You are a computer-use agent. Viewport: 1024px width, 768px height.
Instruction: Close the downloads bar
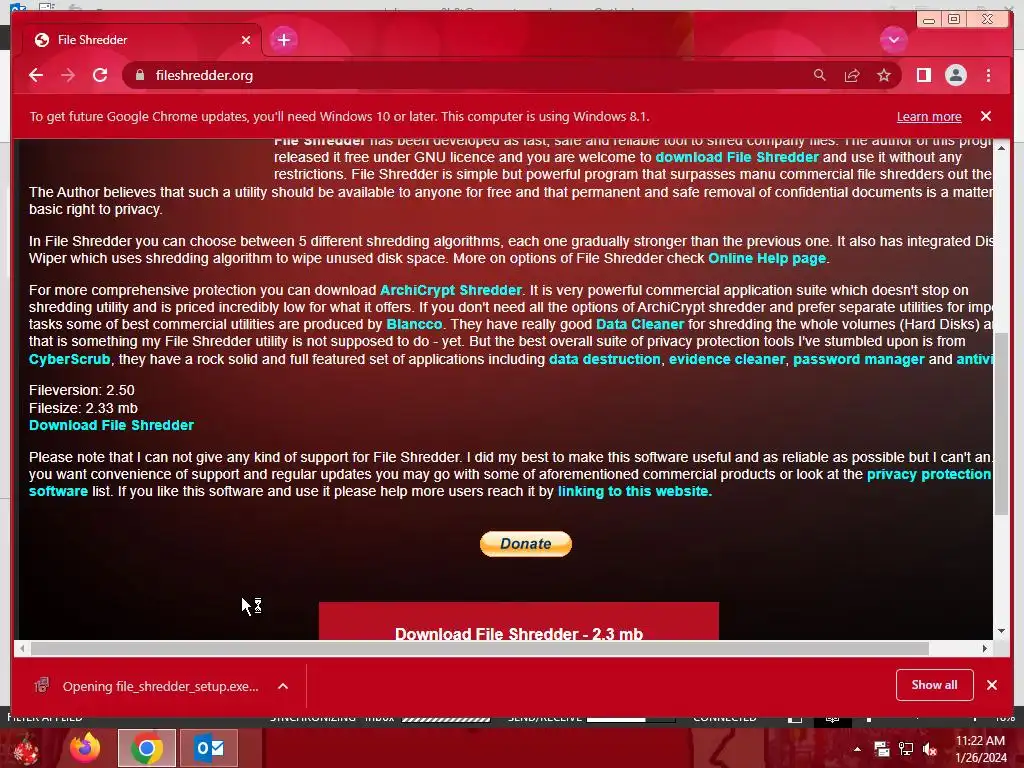coord(992,685)
